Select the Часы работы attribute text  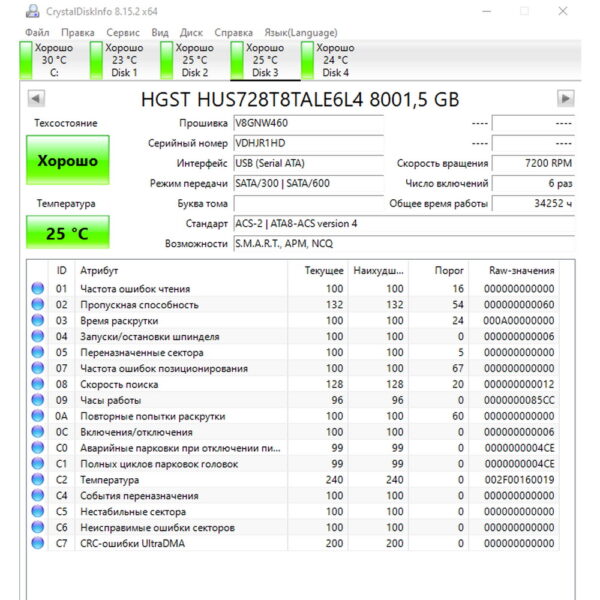coord(111,400)
